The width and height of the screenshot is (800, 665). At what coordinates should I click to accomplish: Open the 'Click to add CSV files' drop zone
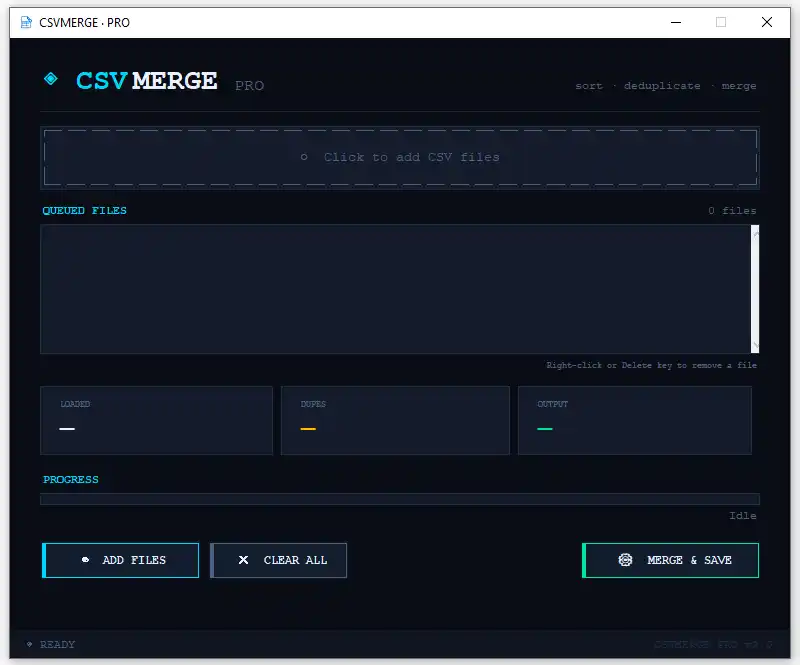coord(400,158)
